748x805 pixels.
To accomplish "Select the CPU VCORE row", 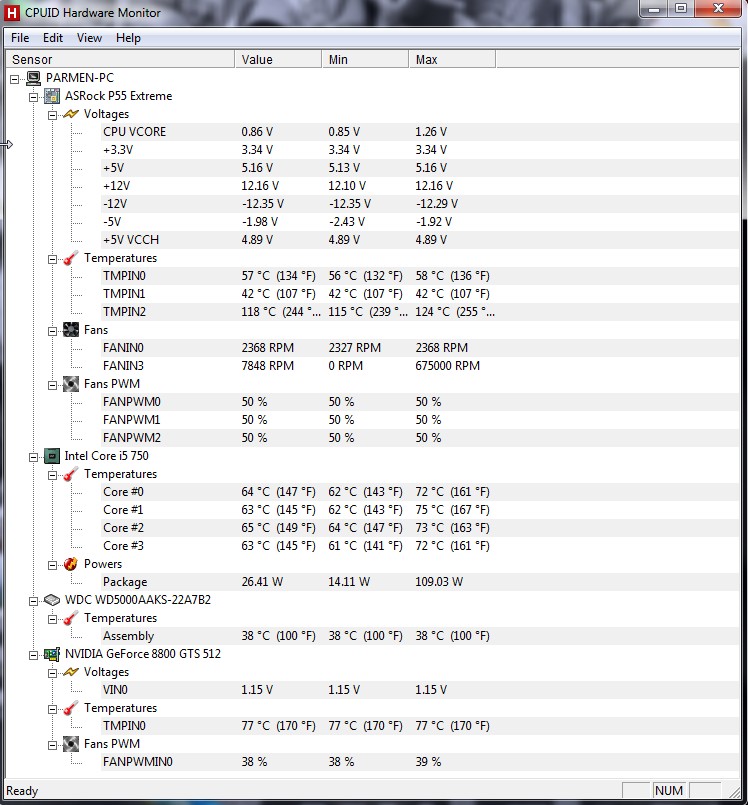I will point(420,132).
